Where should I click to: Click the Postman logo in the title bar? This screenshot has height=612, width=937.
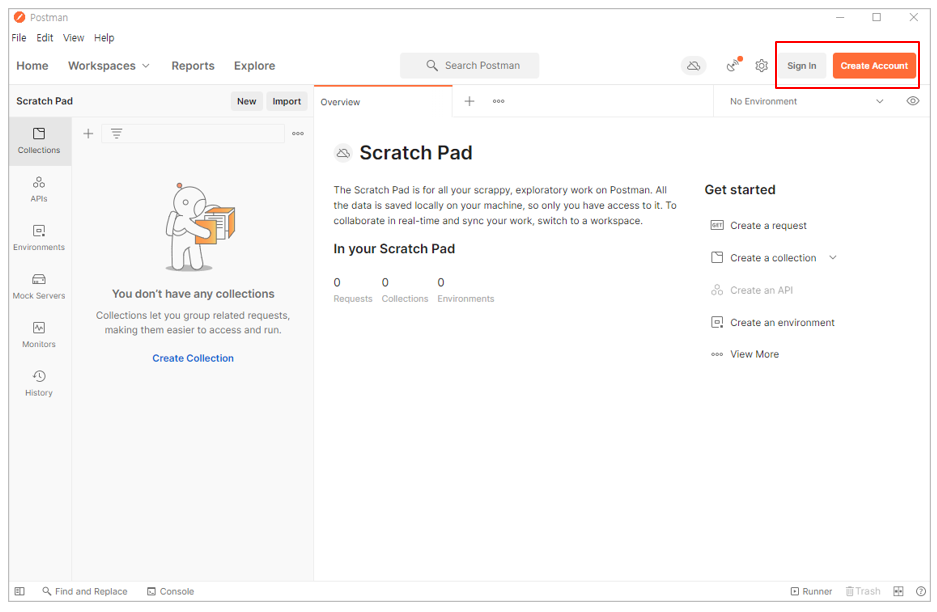click(x=19, y=17)
